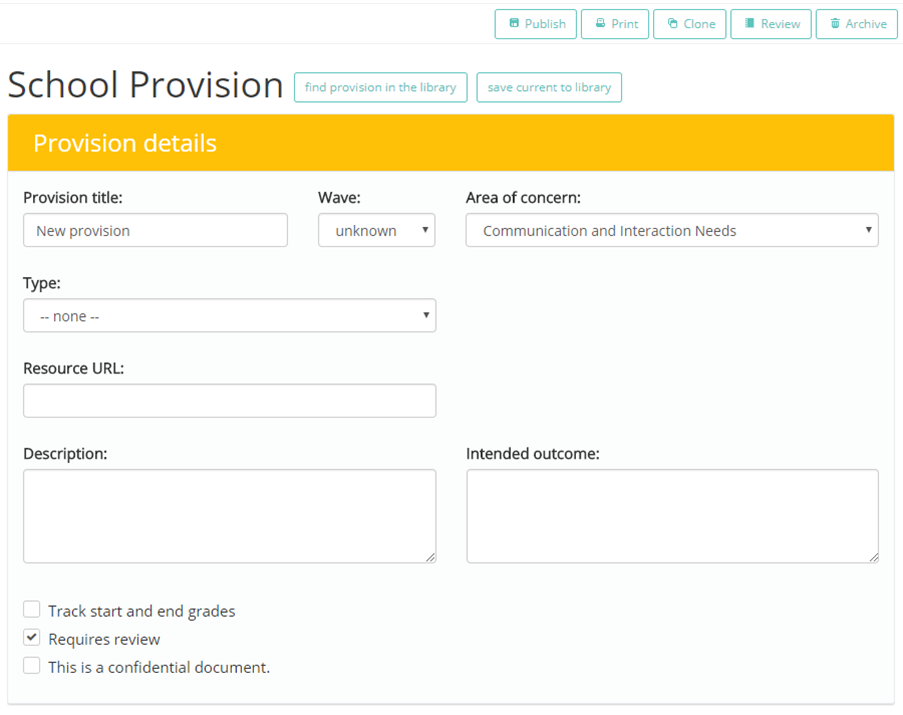The width and height of the screenshot is (903, 715).
Task: Click the Review book icon
Action: click(748, 23)
